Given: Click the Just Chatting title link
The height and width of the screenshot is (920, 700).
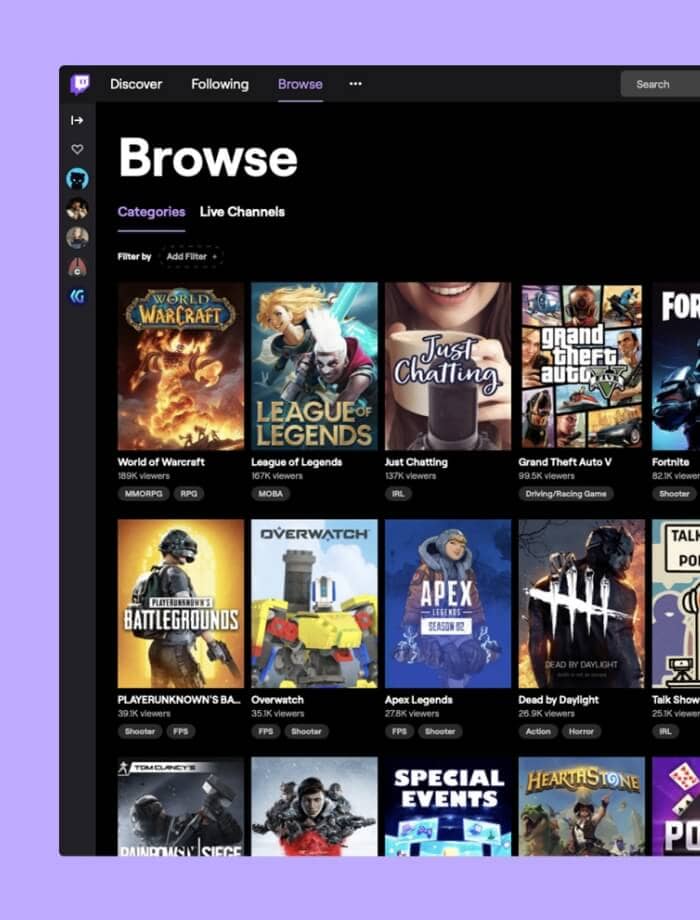Looking at the screenshot, I should coord(416,462).
